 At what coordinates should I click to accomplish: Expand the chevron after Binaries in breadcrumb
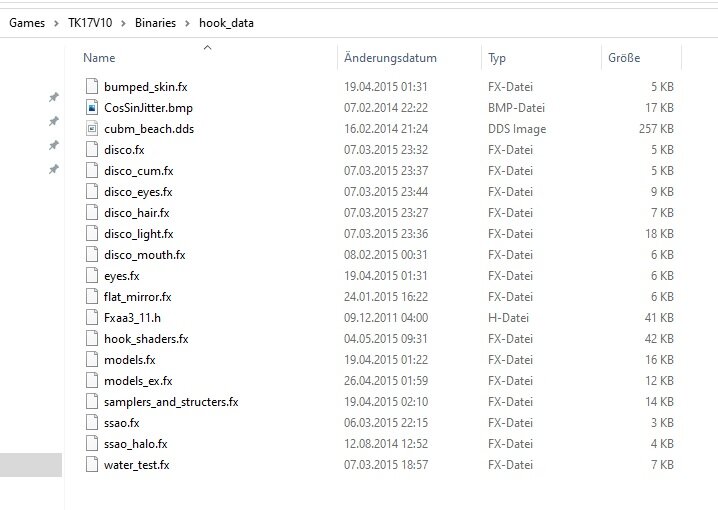coord(187,23)
